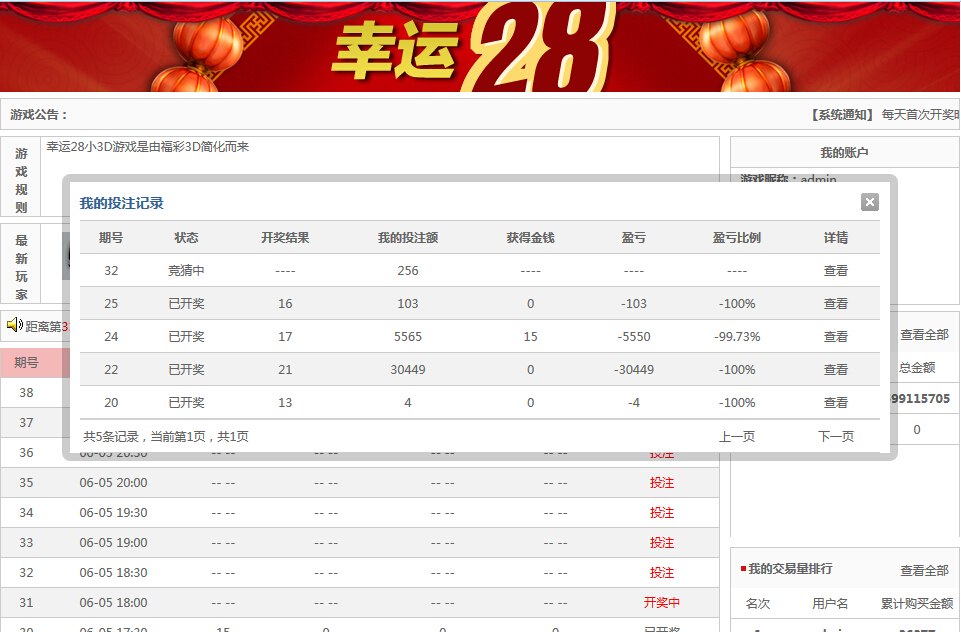The height and width of the screenshot is (632, 961).
Task: Click date 06-05 19:30 in period 34 row
Action: pyautogui.click(x=113, y=512)
